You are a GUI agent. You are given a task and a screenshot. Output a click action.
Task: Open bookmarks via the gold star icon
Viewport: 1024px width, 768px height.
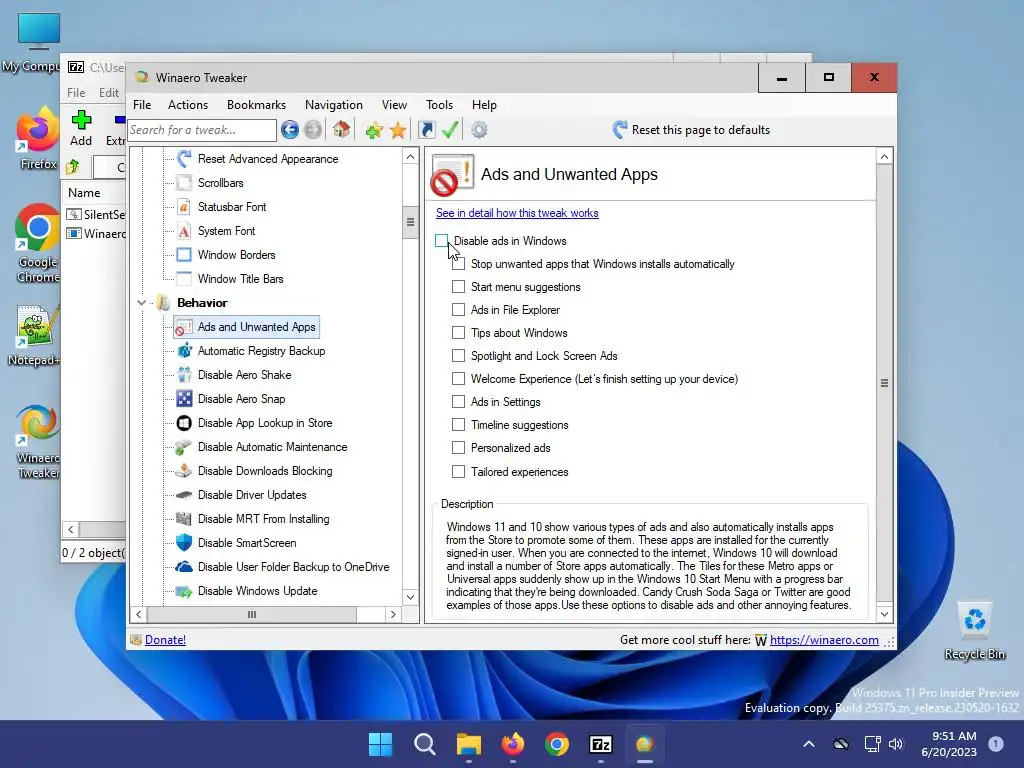tap(398, 130)
